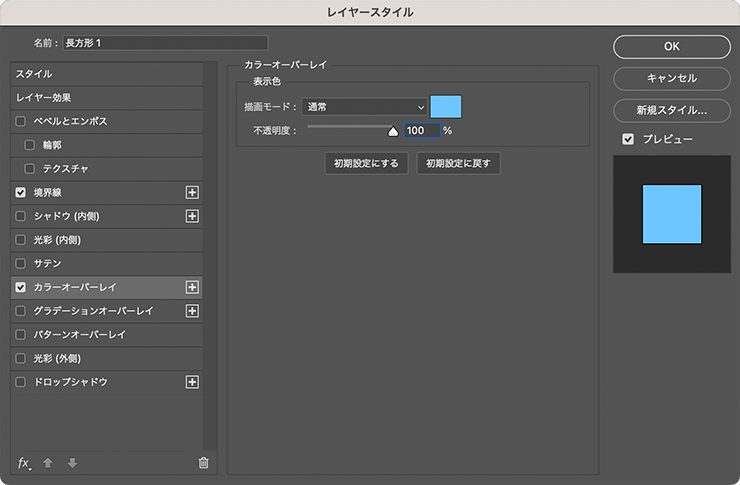Select the サテン effect label
This screenshot has width=740, height=485.
[x=47, y=263]
